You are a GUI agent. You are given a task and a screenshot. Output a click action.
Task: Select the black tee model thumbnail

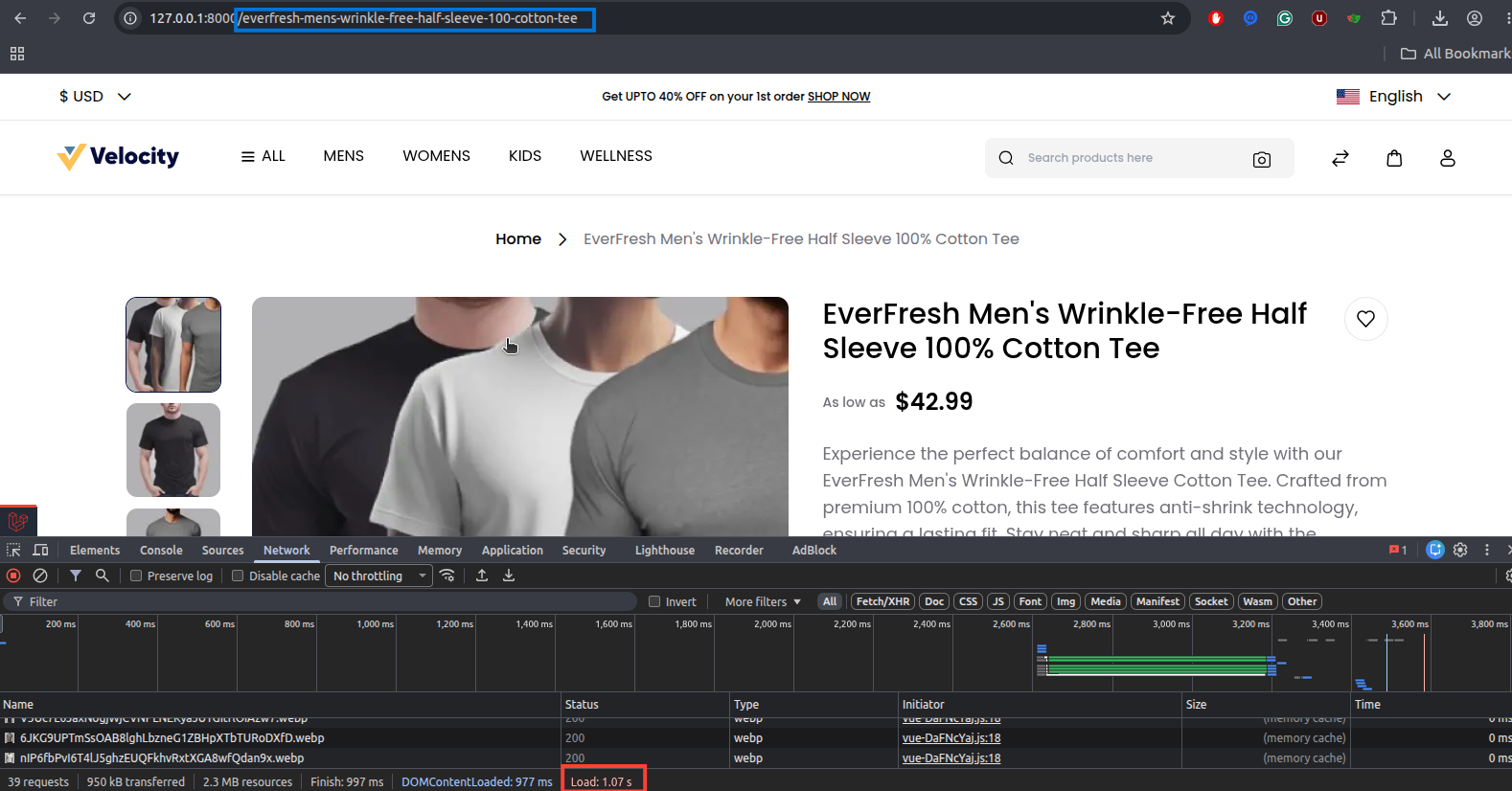click(173, 450)
